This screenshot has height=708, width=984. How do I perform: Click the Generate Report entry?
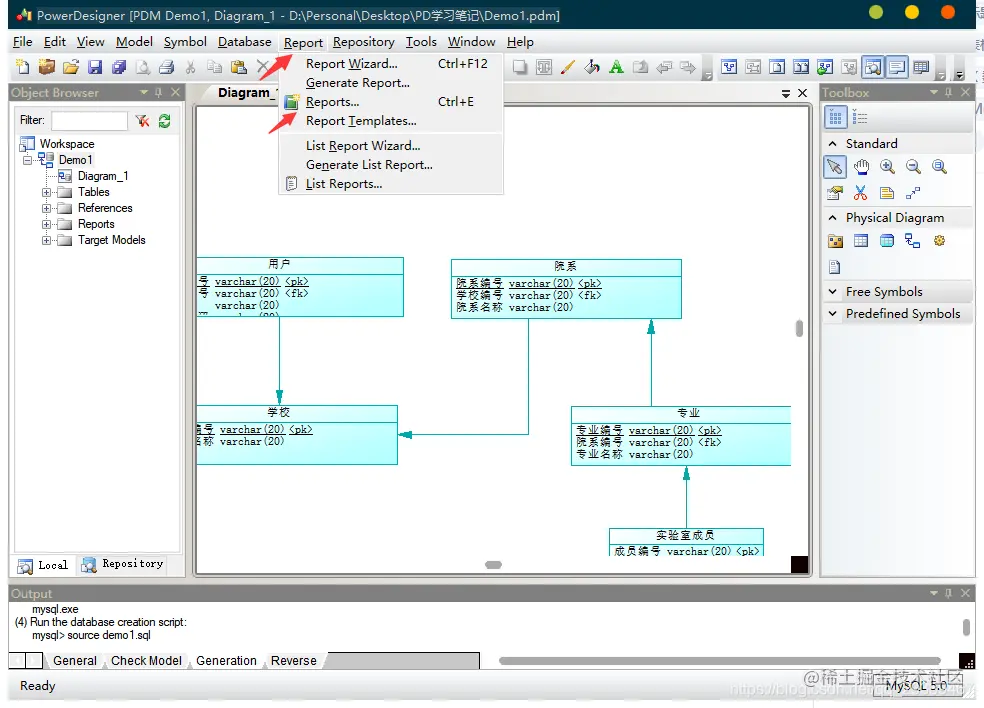point(358,83)
